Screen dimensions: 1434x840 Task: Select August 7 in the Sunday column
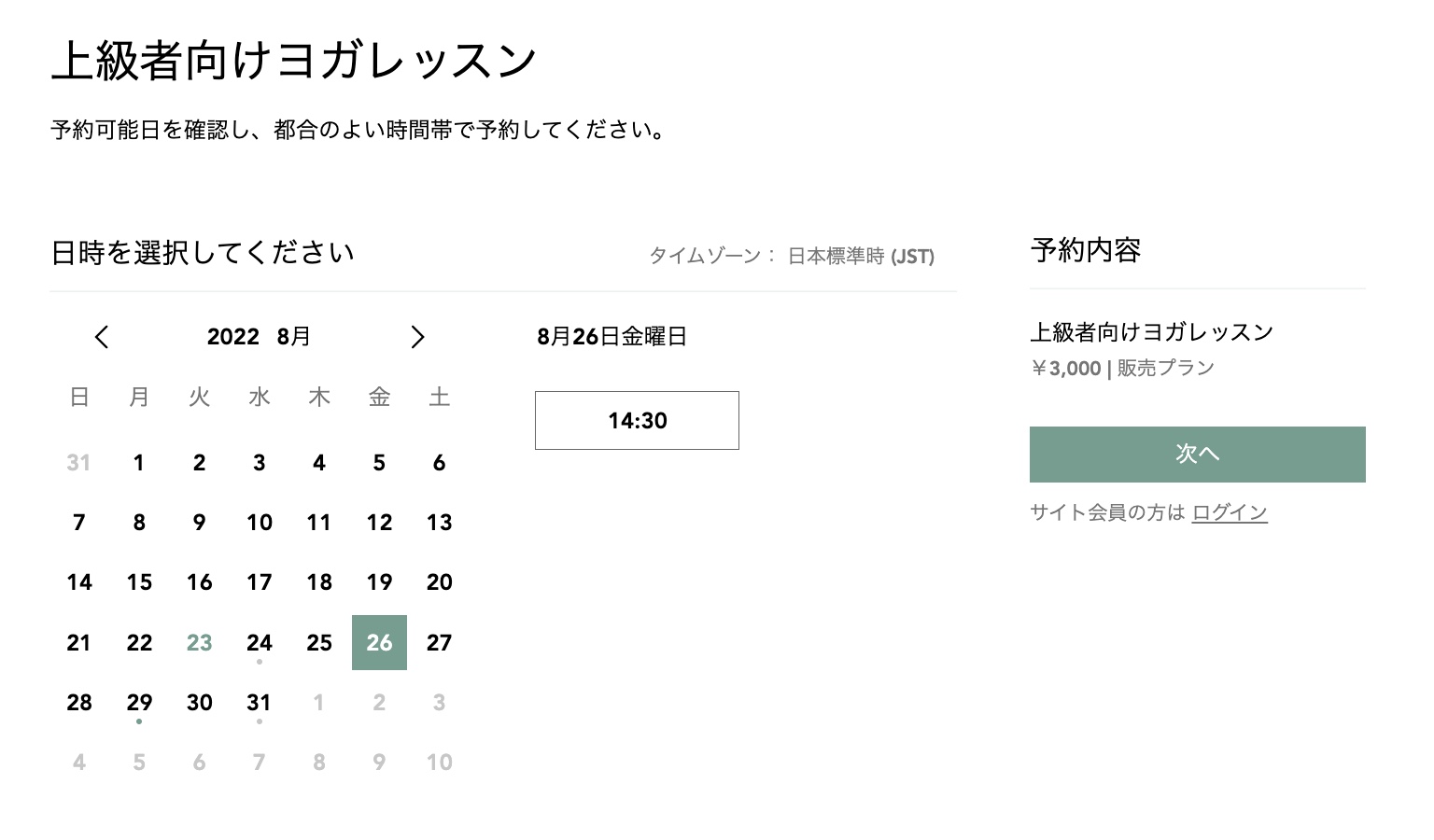click(x=79, y=523)
